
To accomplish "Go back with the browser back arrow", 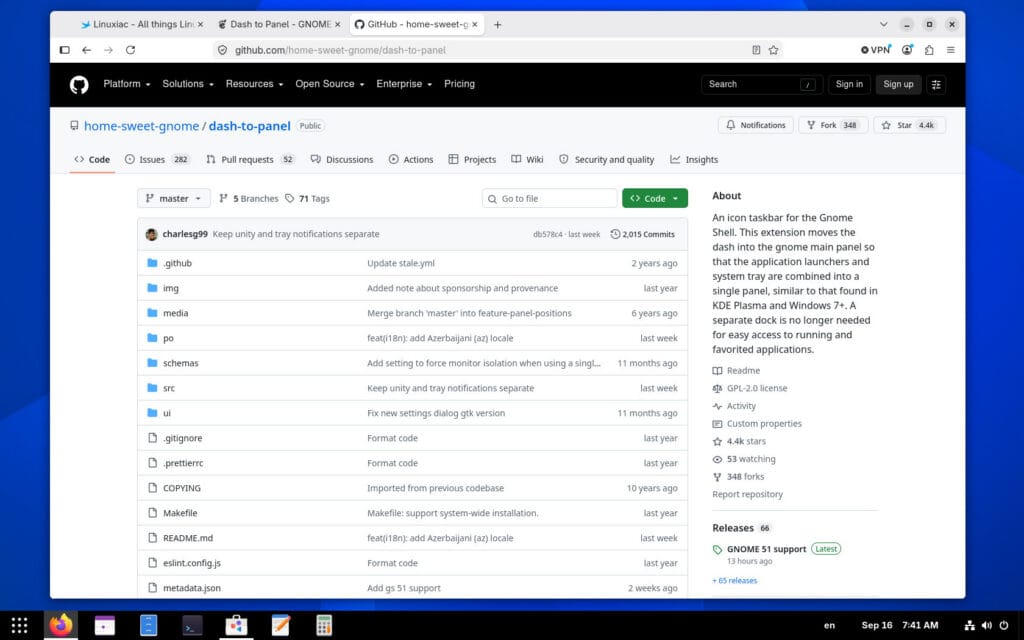I will pyautogui.click(x=86, y=50).
